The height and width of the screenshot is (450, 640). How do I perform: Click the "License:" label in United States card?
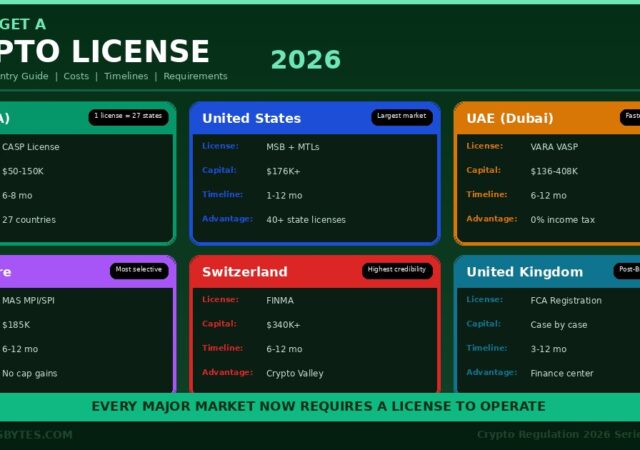point(220,146)
